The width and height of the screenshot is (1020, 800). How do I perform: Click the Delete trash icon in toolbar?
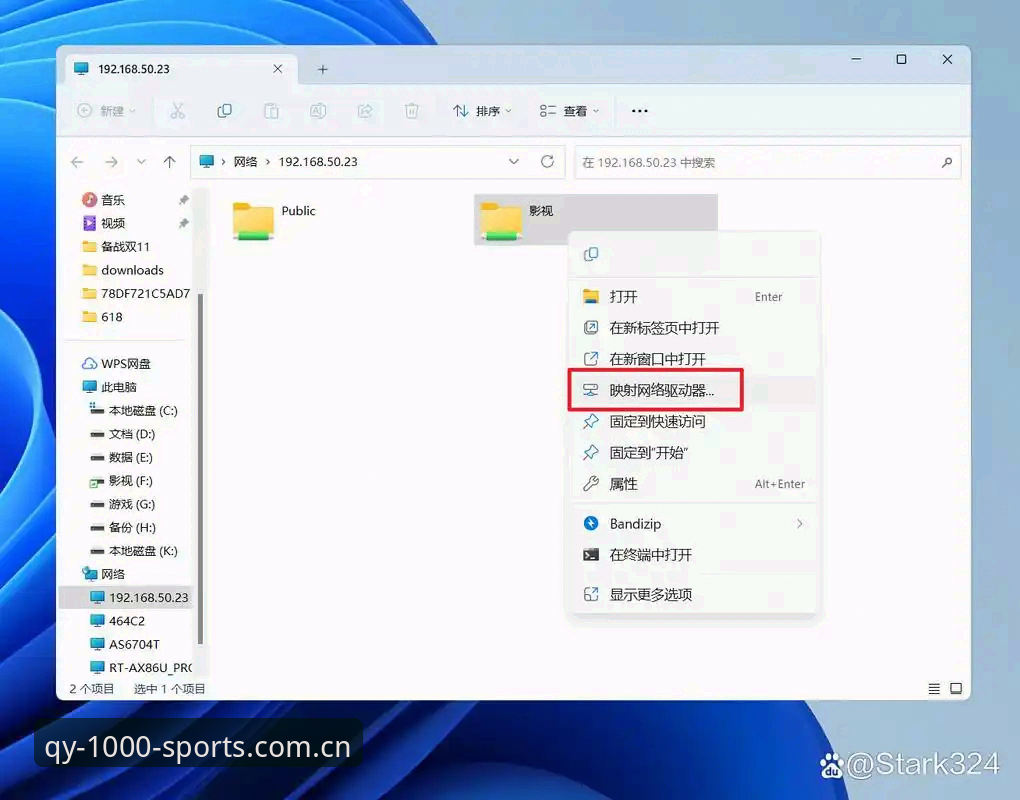[411, 111]
